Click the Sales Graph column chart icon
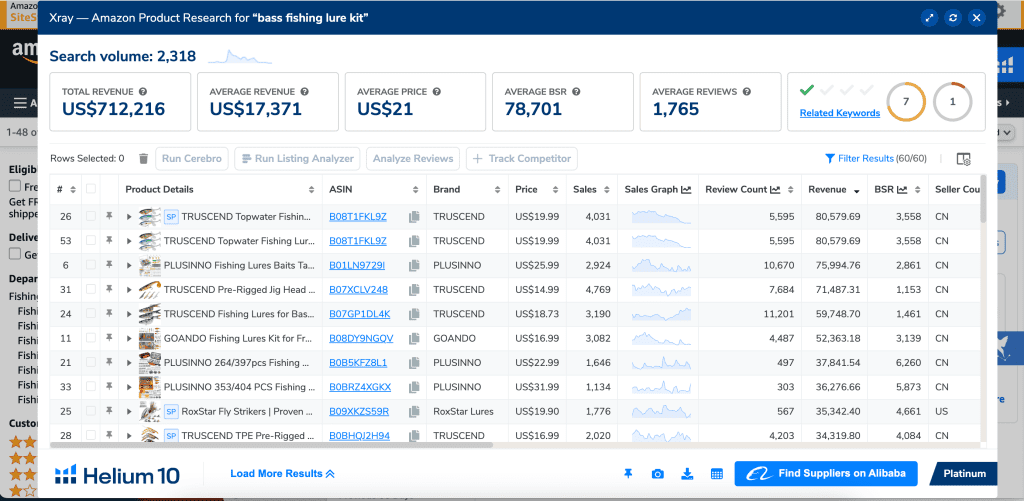This screenshot has width=1024, height=501. (x=686, y=189)
